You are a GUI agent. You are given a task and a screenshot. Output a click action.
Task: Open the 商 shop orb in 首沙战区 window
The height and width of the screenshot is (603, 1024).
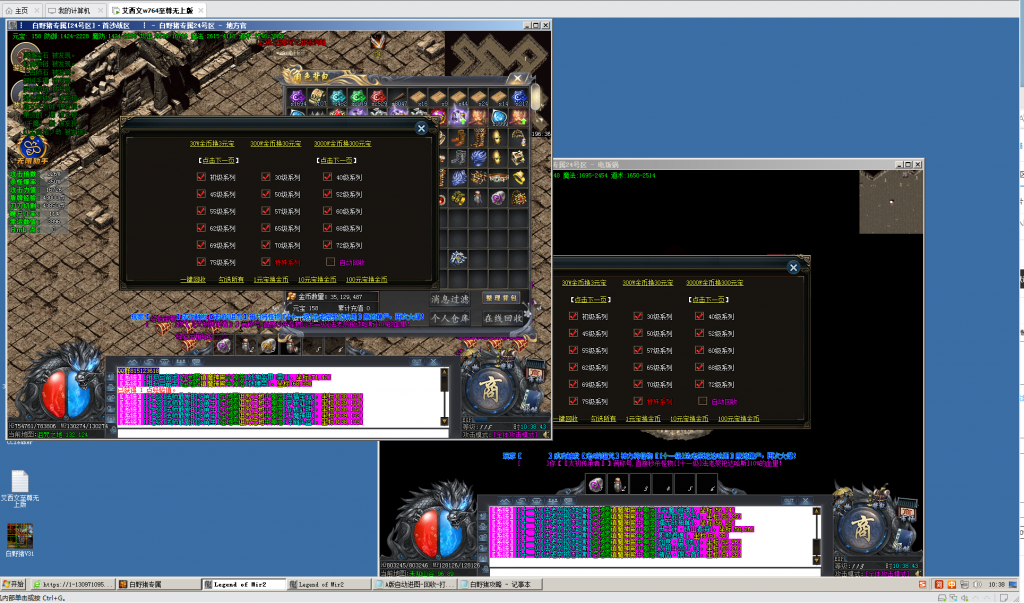(x=490, y=389)
